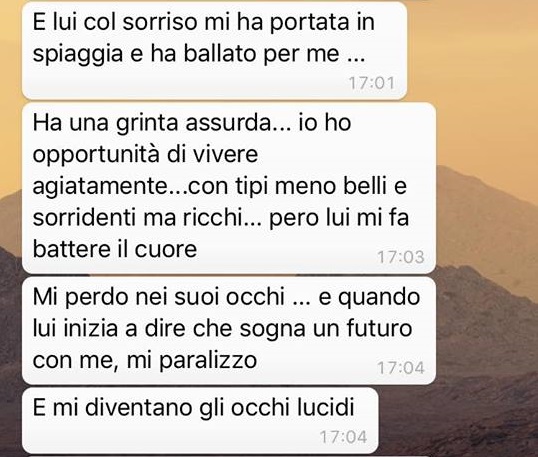Click the 17:04 timestamp on 'occhi lucidi' message

click(343, 437)
